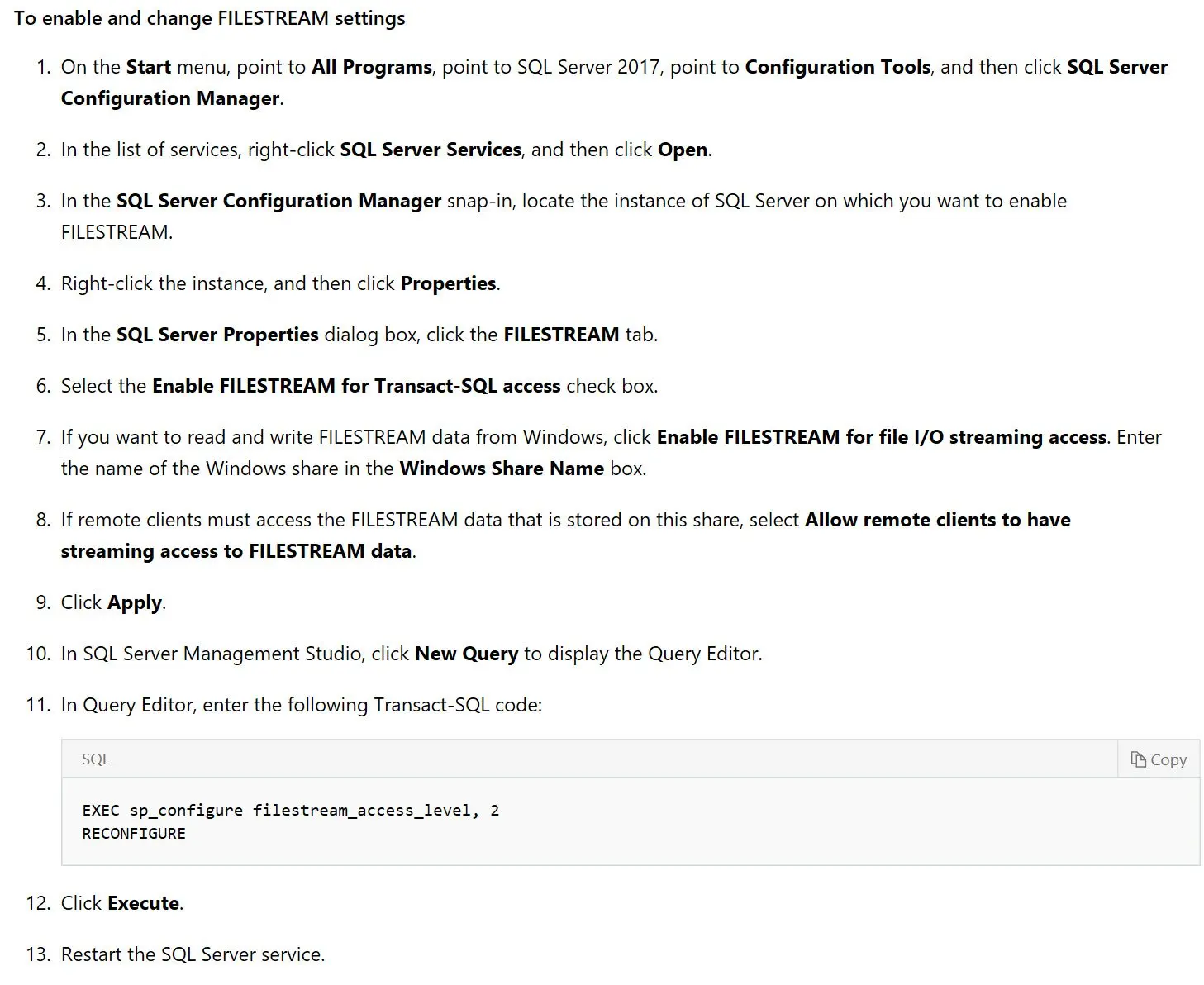1204x985 pixels.
Task: Click "Enable FILESTREAM for Transact-SQL access" text
Action: tap(356, 386)
